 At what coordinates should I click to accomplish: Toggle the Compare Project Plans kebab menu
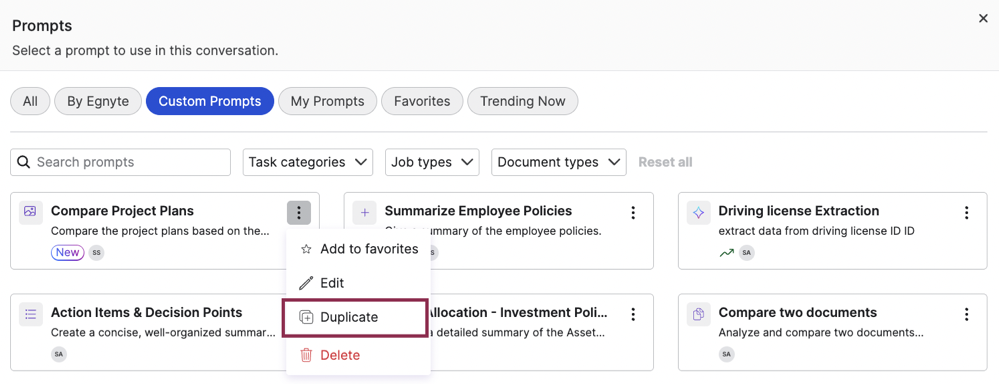tap(299, 213)
